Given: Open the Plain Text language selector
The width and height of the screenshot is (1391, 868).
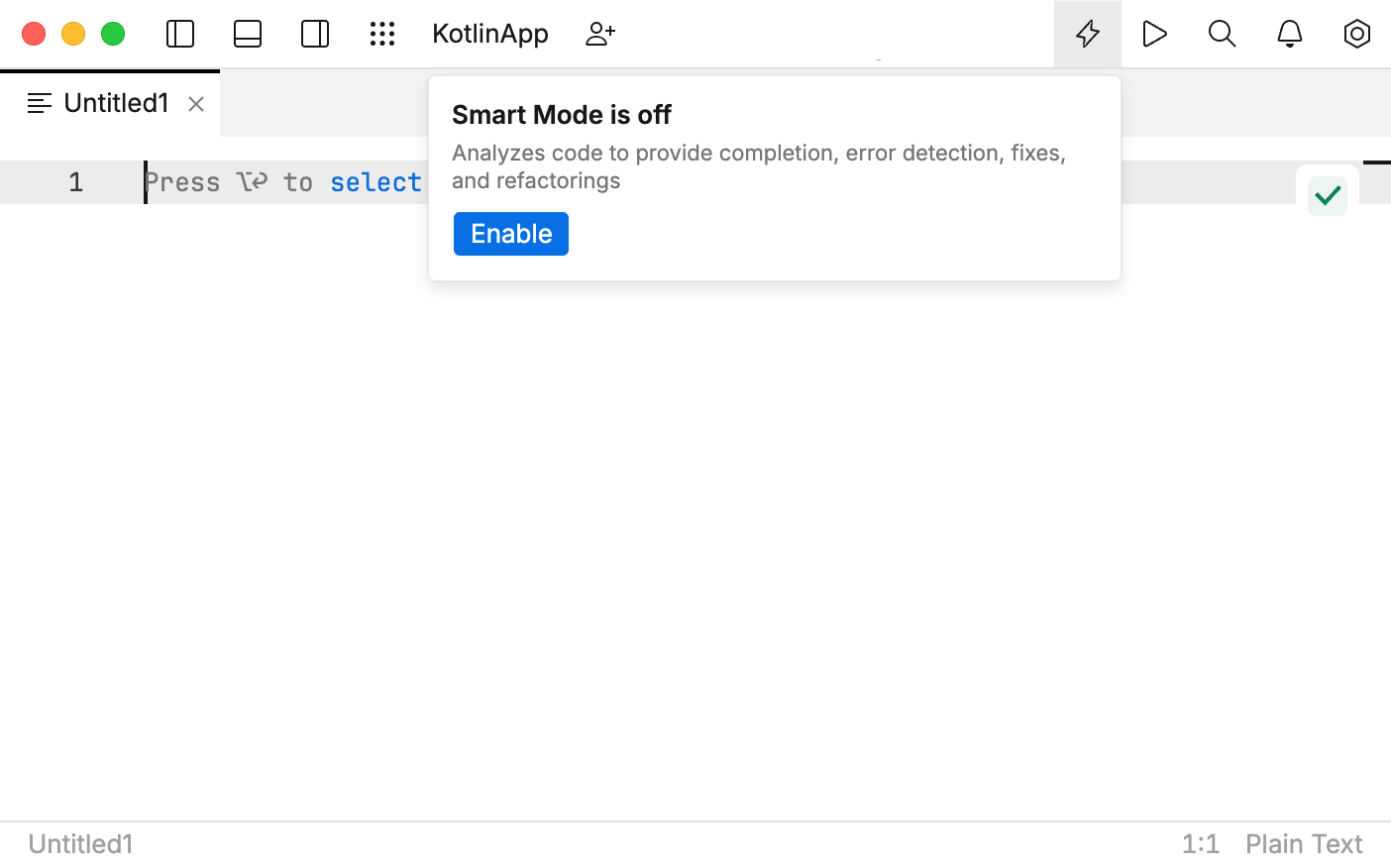Looking at the screenshot, I should point(1304,844).
